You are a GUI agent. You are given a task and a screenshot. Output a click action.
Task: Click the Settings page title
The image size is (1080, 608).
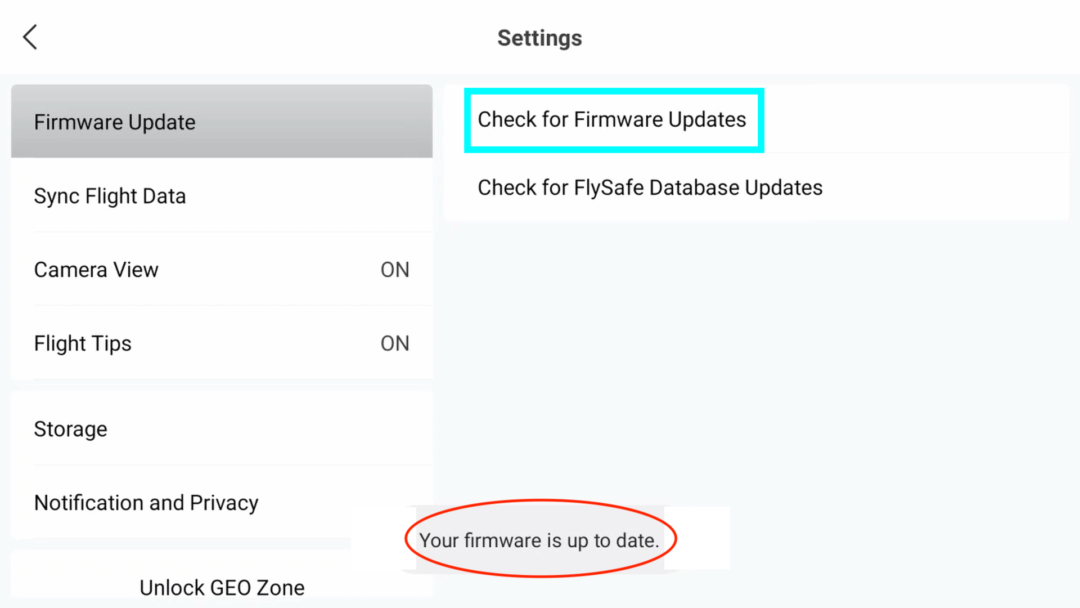click(x=540, y=38)
